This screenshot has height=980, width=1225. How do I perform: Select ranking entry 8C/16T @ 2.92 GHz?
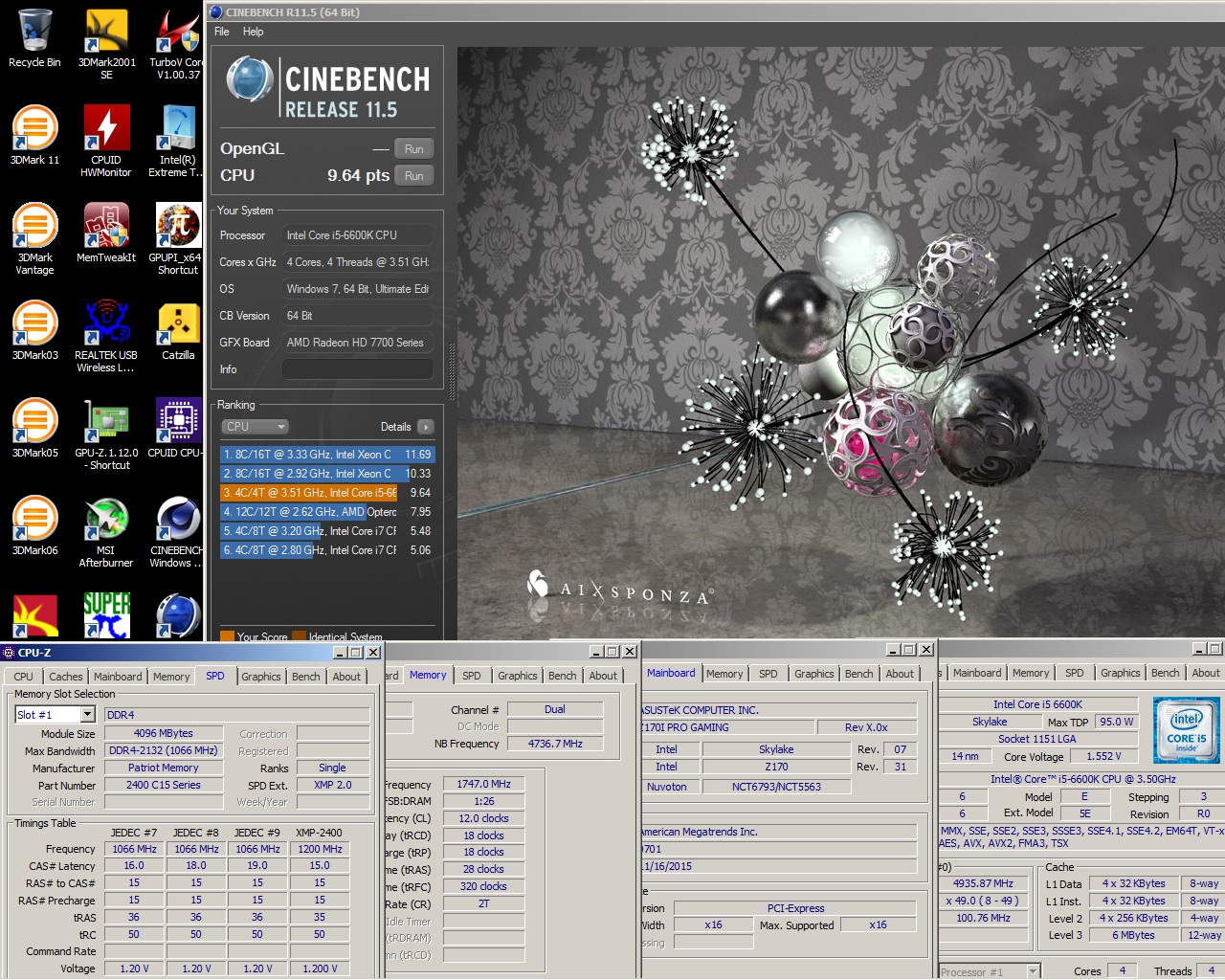point(327,474)
